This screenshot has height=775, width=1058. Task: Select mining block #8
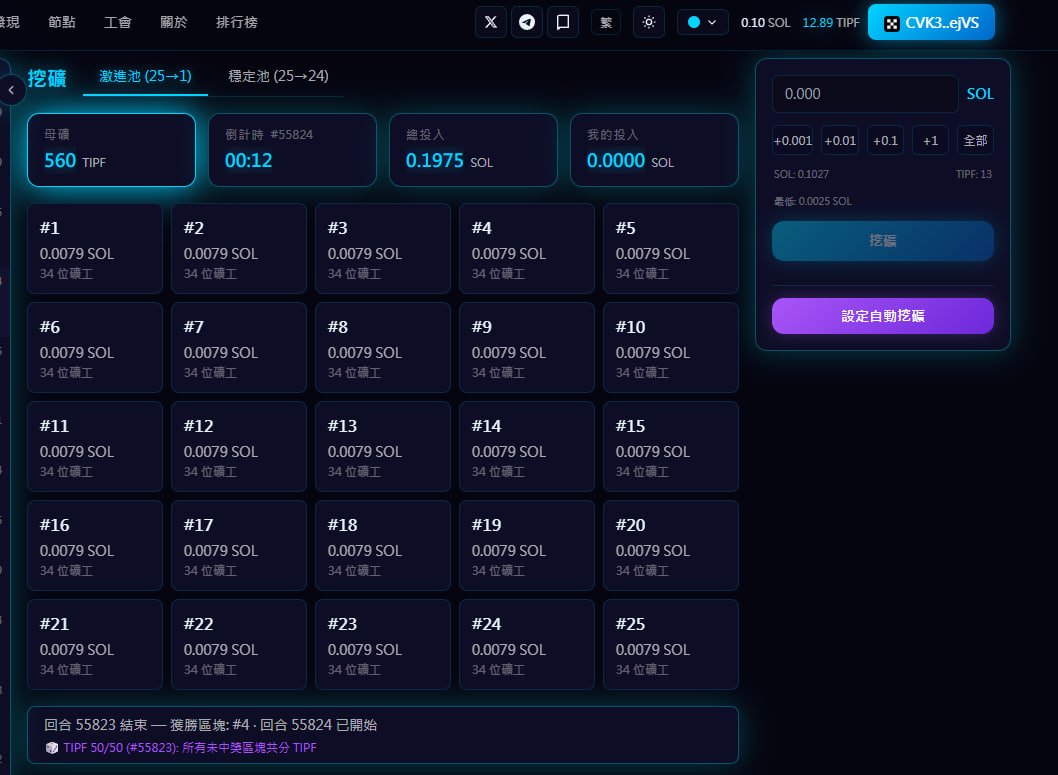[x=383, y=348]
